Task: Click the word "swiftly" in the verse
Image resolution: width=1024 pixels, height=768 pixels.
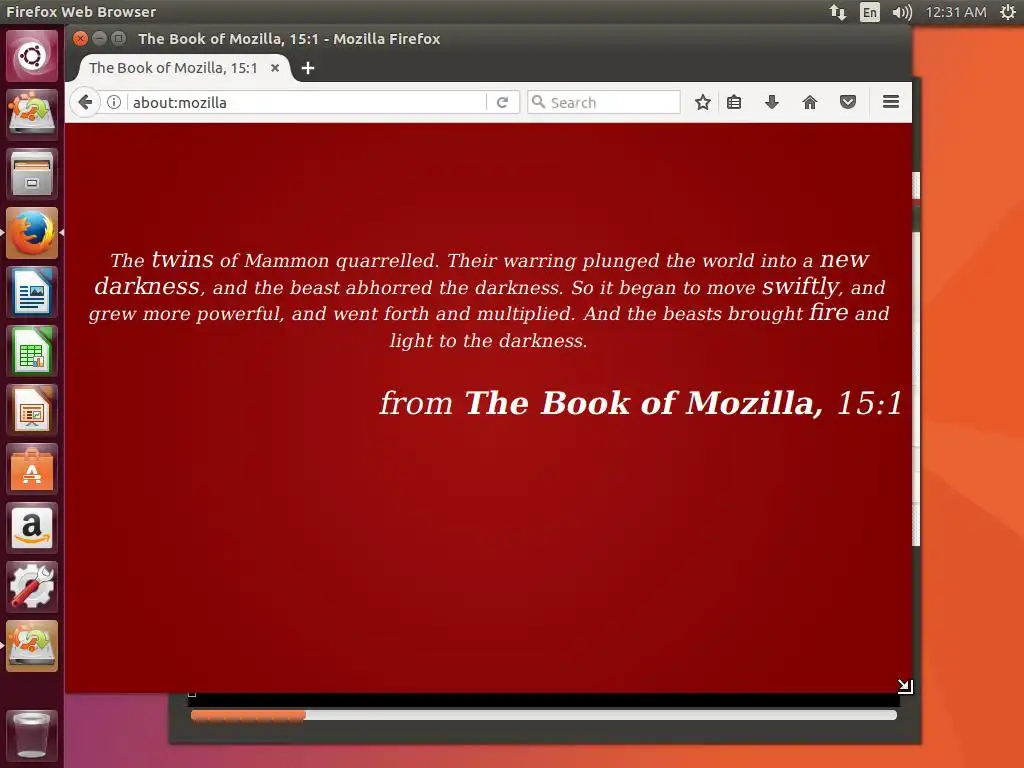Action: [801, 286]
